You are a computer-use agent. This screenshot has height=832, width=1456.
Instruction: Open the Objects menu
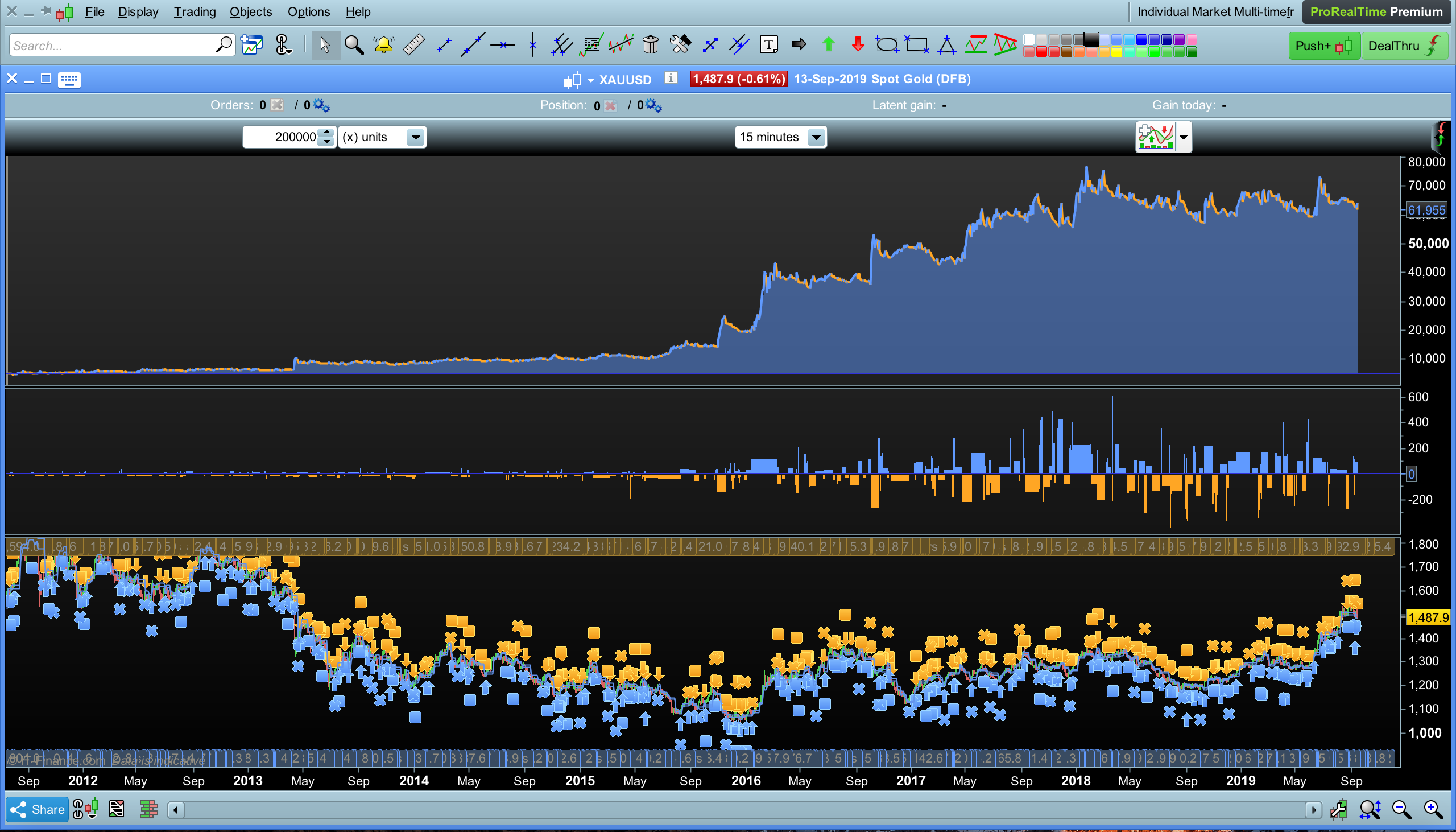pos(251,11)
